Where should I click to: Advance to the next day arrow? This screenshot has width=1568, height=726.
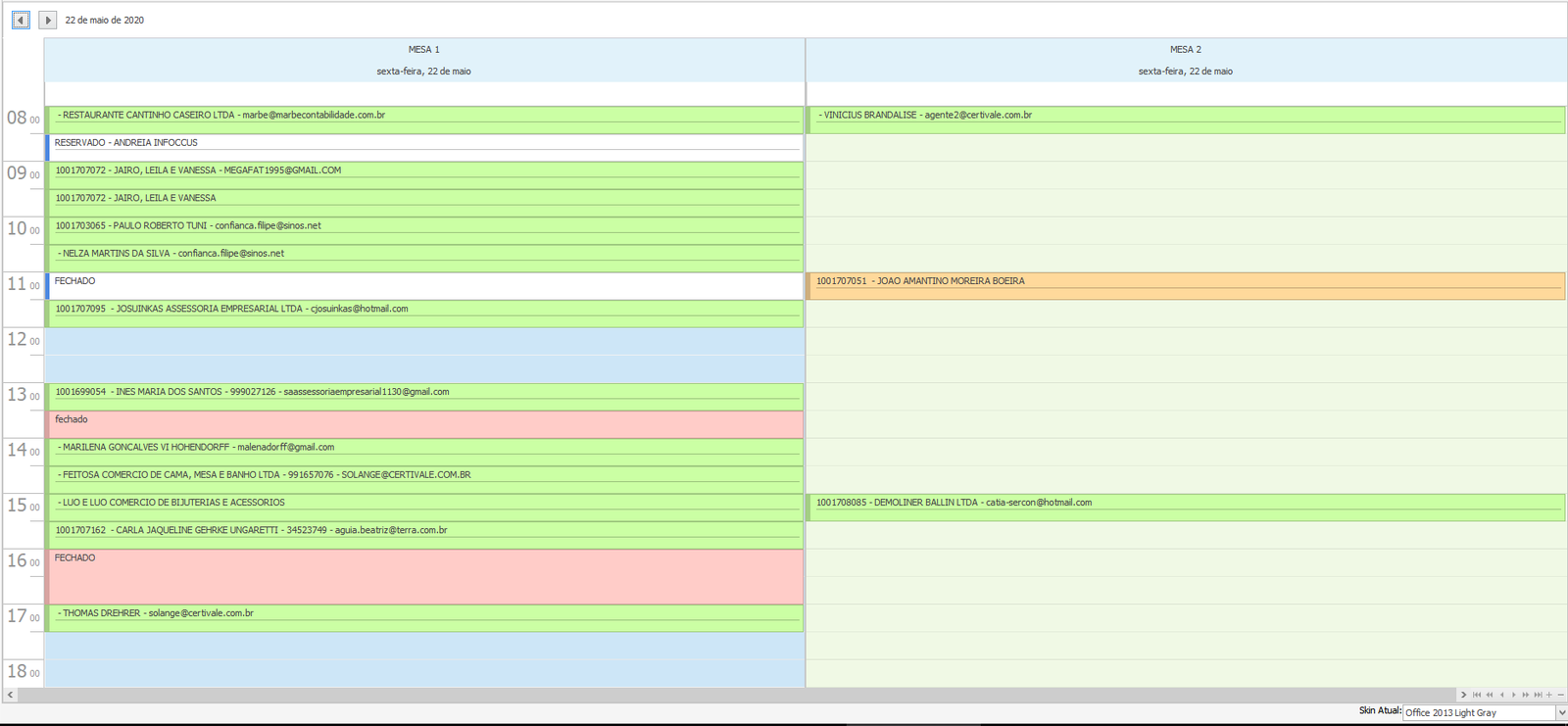coord(47,20)
